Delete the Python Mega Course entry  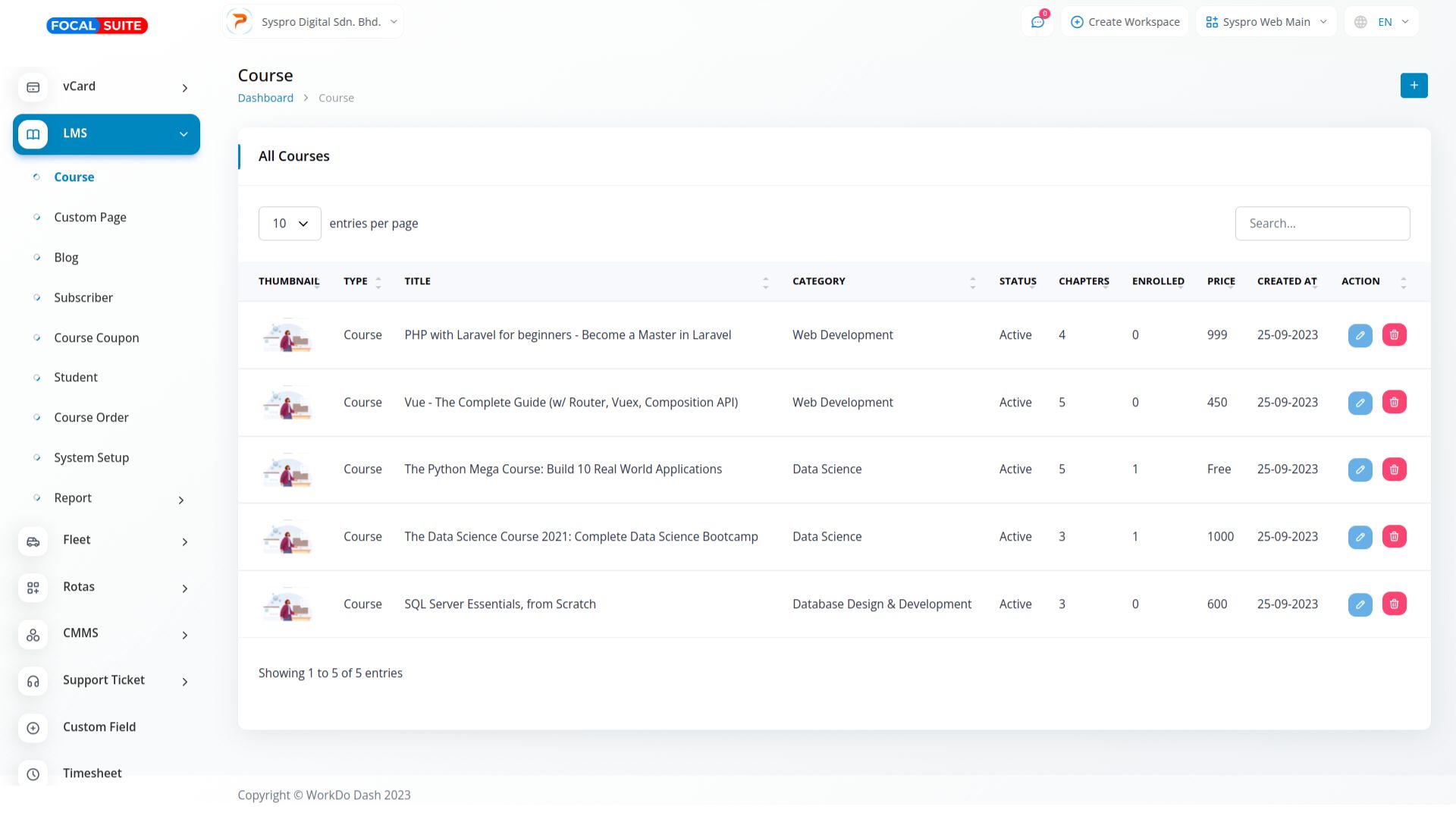click(x=1394, y=469)
